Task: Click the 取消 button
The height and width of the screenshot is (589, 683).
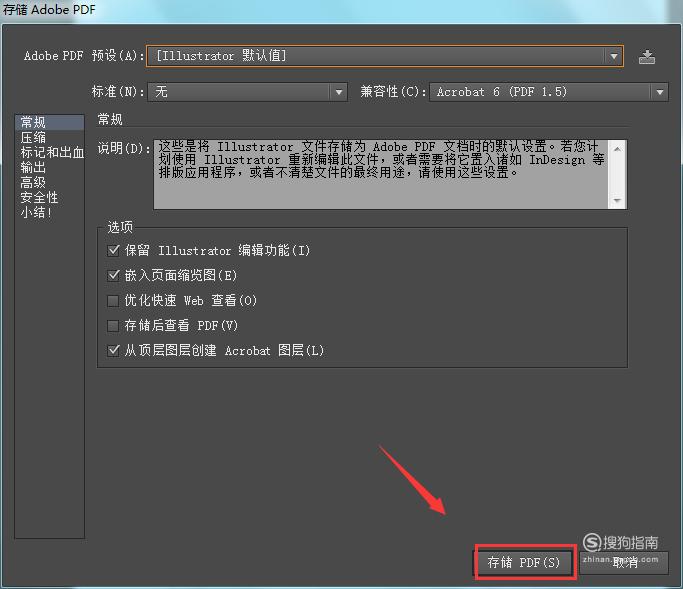Action: point(624,562)
